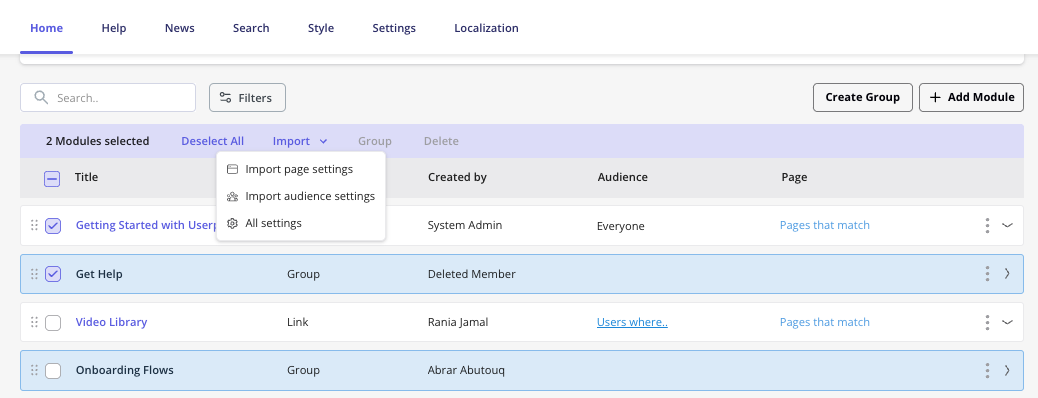Click the Onboarding Flows group title
Screen dimensions: 1038x398
click(x=124, y=370)
